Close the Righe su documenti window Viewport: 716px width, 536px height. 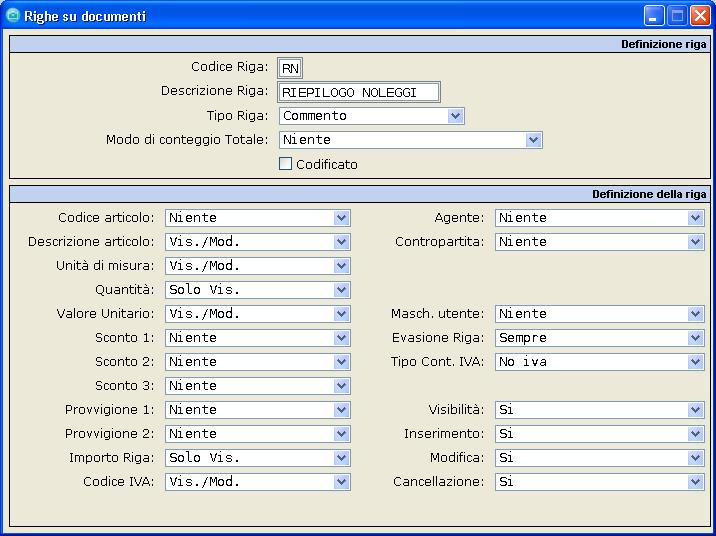click(x=700, y=16)
